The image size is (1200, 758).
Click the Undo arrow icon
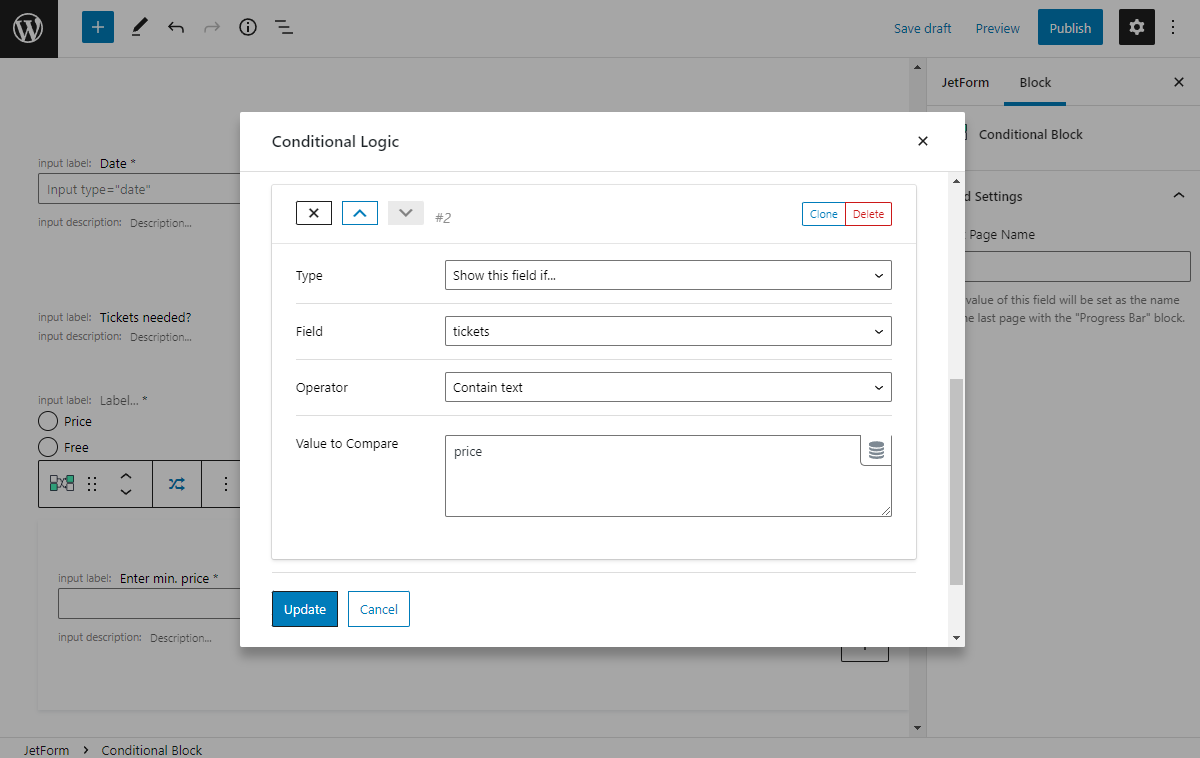[176, 27]
